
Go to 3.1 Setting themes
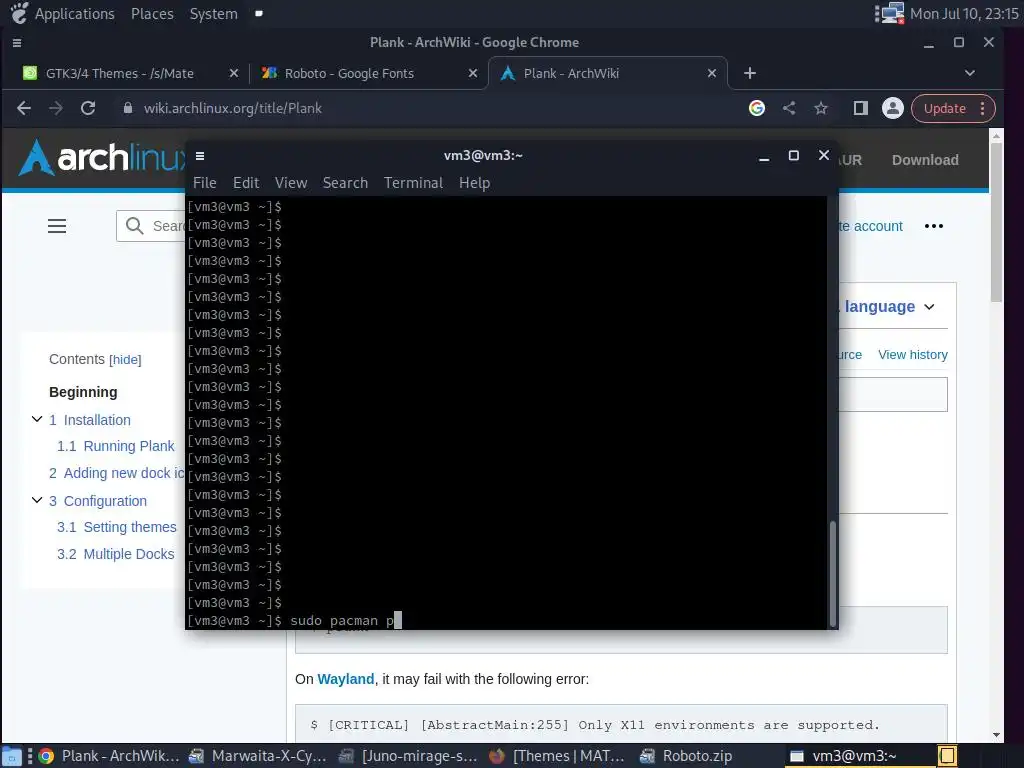point(117,527)
